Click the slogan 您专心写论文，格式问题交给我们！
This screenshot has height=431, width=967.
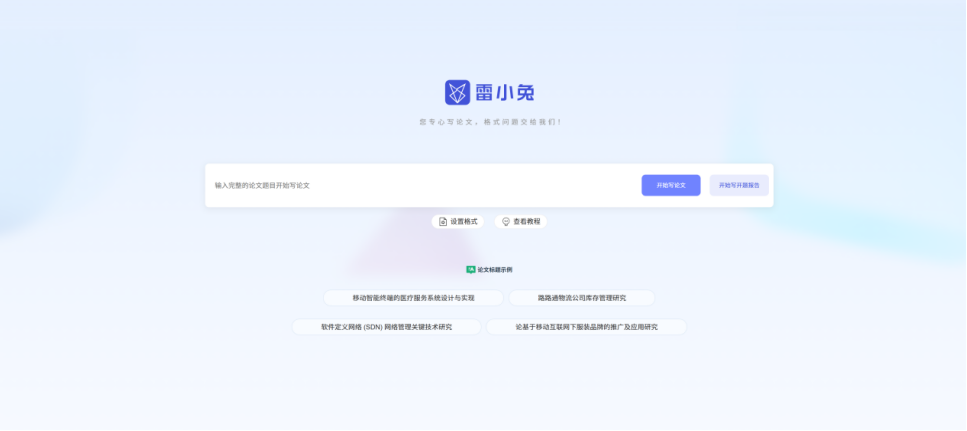(x=491, y=122)
